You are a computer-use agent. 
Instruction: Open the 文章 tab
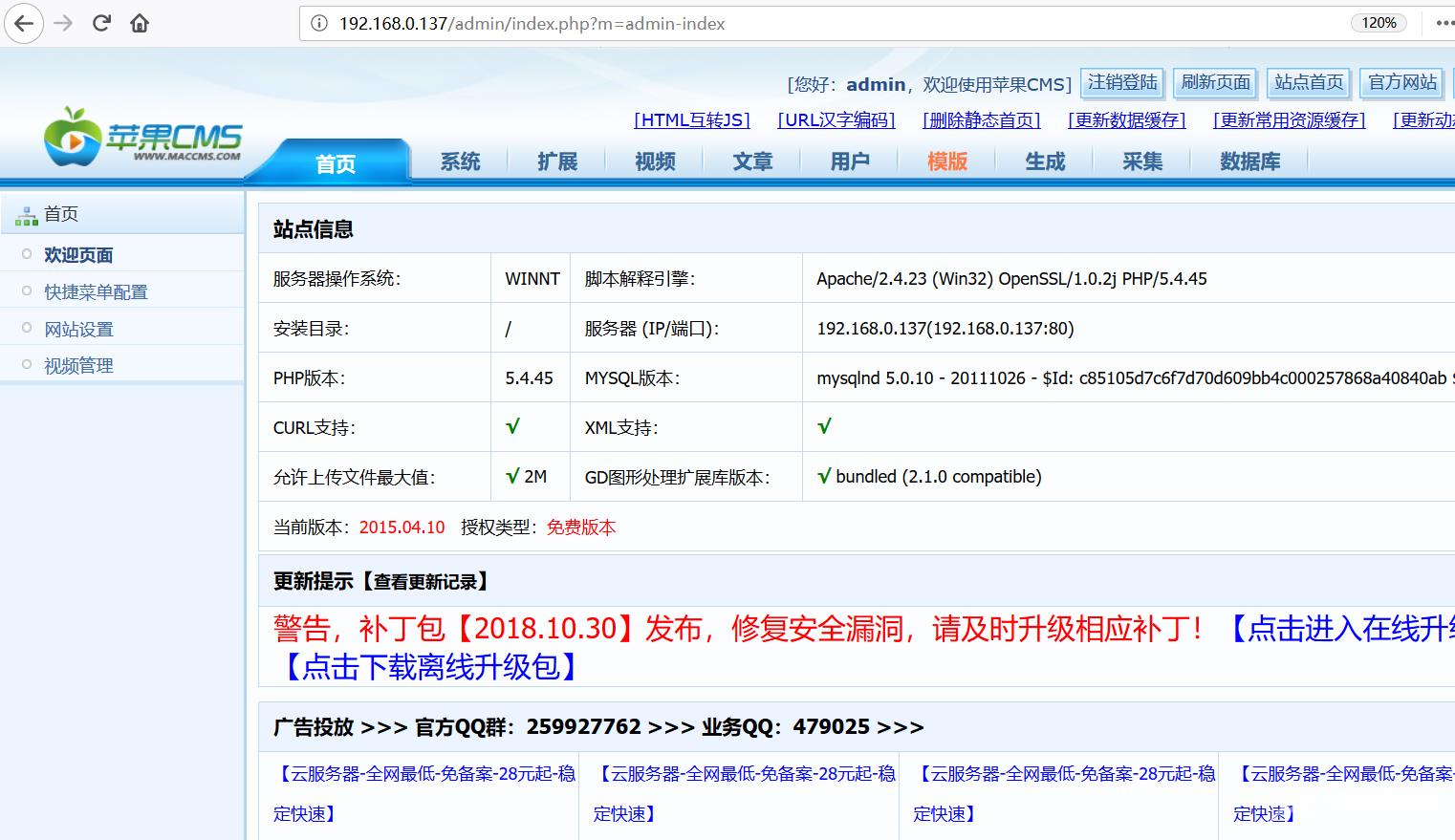752,162
